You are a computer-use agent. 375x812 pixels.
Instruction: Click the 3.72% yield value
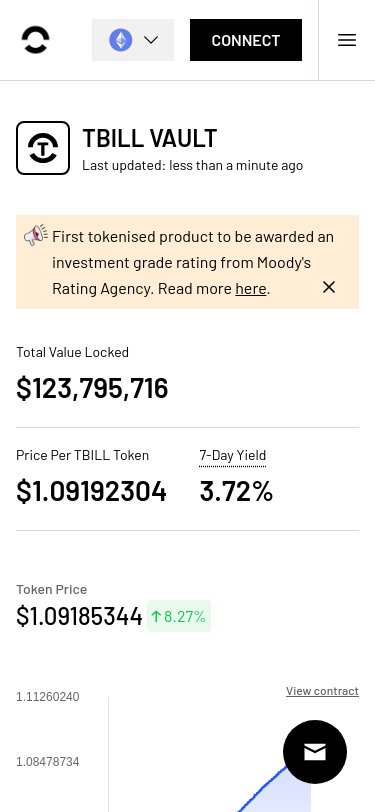click(x=236, y=491)
